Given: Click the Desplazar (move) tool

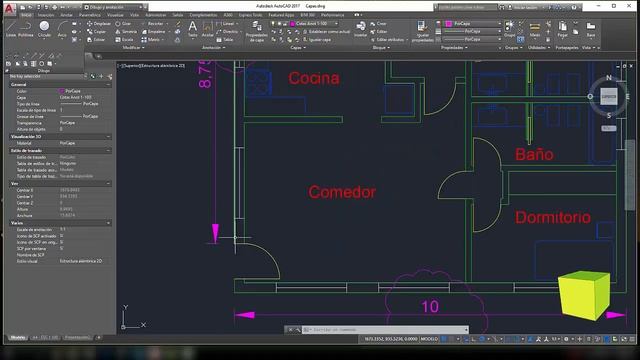Looking at the screenshot, I should click(98, 24).
